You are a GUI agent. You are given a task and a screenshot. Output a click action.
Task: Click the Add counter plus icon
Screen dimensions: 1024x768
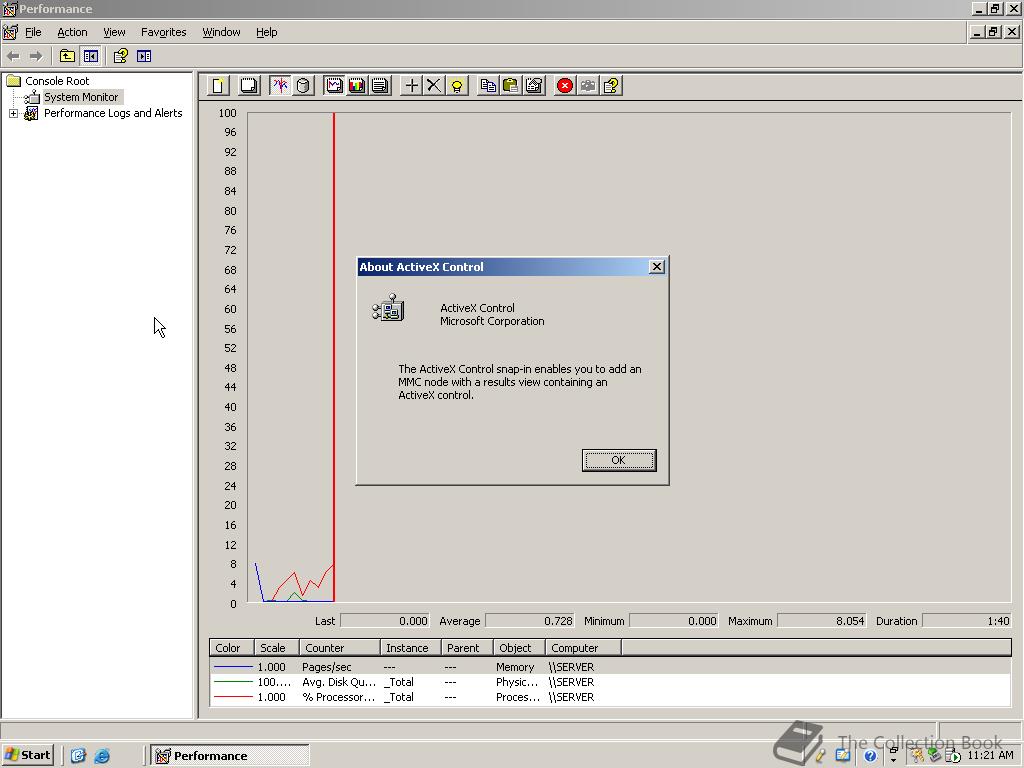(411, 86)
